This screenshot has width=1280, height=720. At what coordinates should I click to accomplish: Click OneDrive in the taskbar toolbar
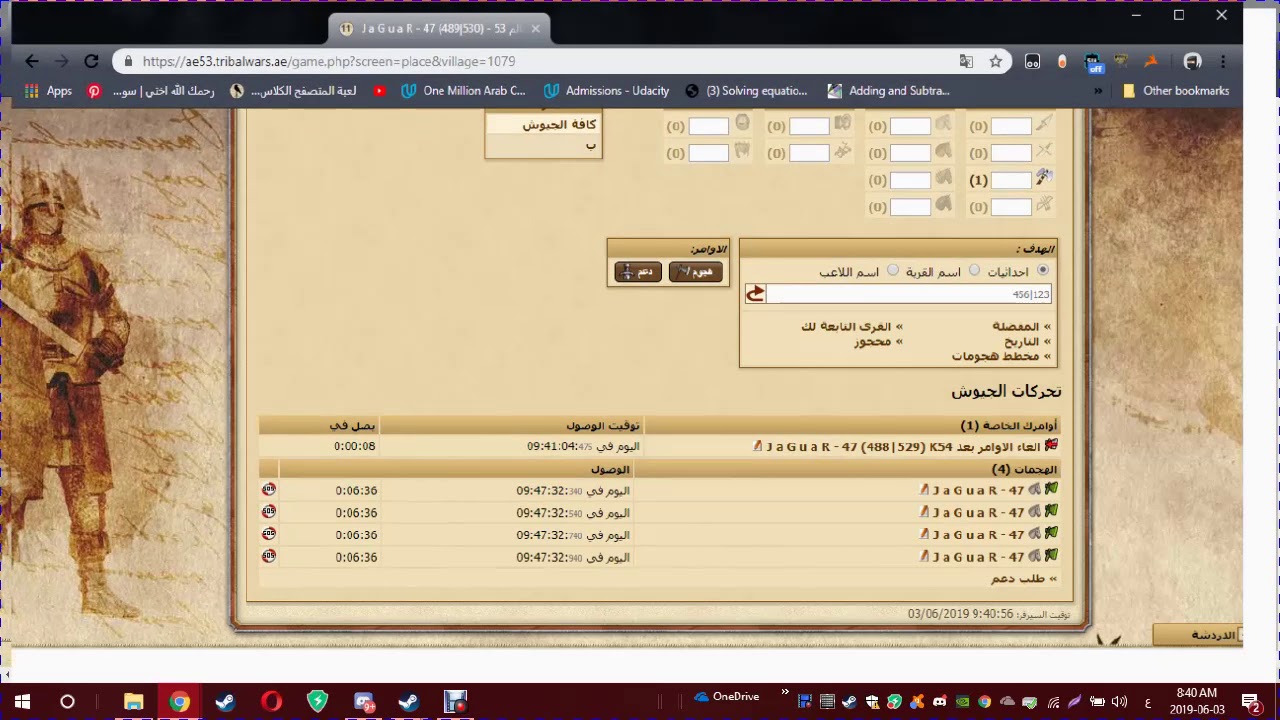727,697
